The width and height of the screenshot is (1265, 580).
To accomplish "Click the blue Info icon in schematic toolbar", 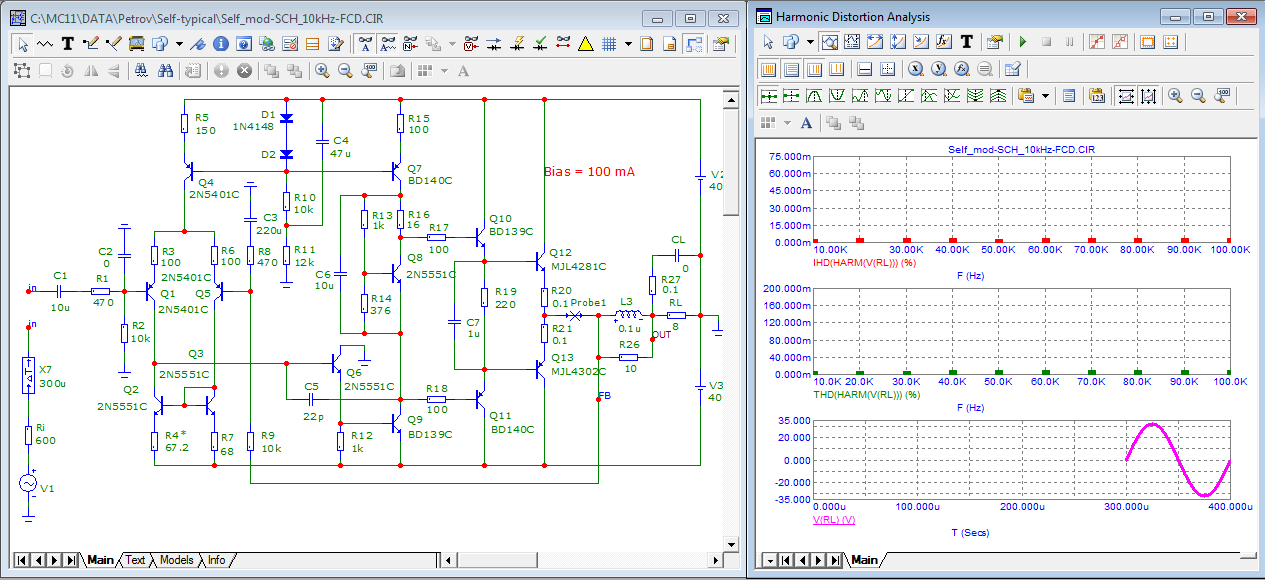I will (x=220, y=44).
